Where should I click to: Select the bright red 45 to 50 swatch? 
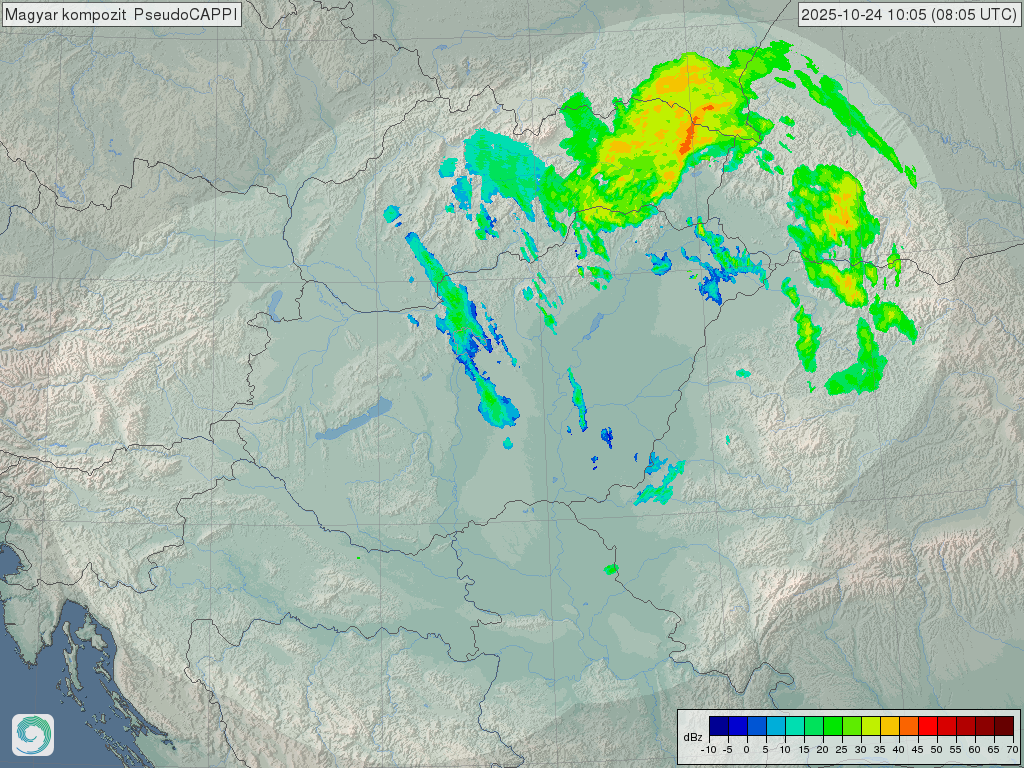click(x=927, y=726)
